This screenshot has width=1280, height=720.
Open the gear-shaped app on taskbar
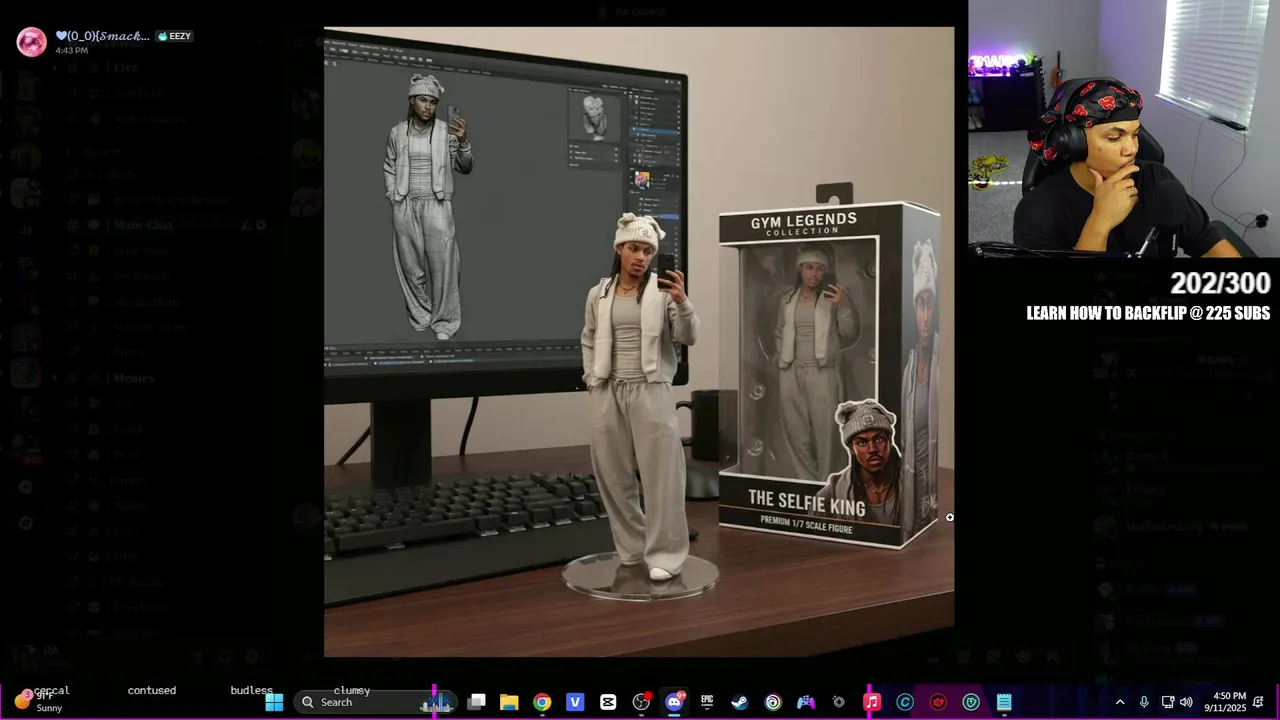coord(839,702)
